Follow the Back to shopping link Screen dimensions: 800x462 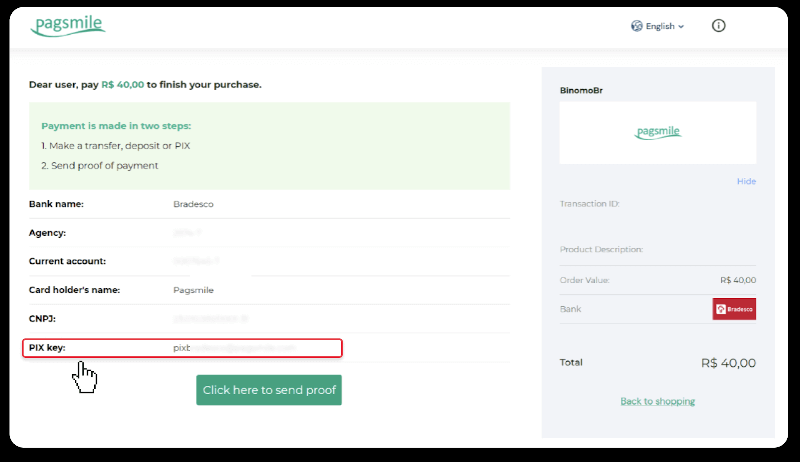click(657, 401)
